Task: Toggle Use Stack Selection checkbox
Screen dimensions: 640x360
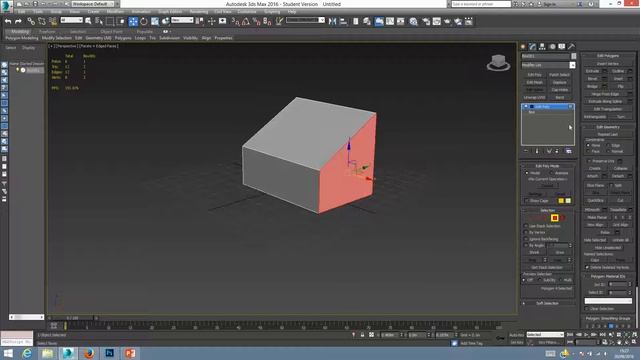Action: (526, 226)
